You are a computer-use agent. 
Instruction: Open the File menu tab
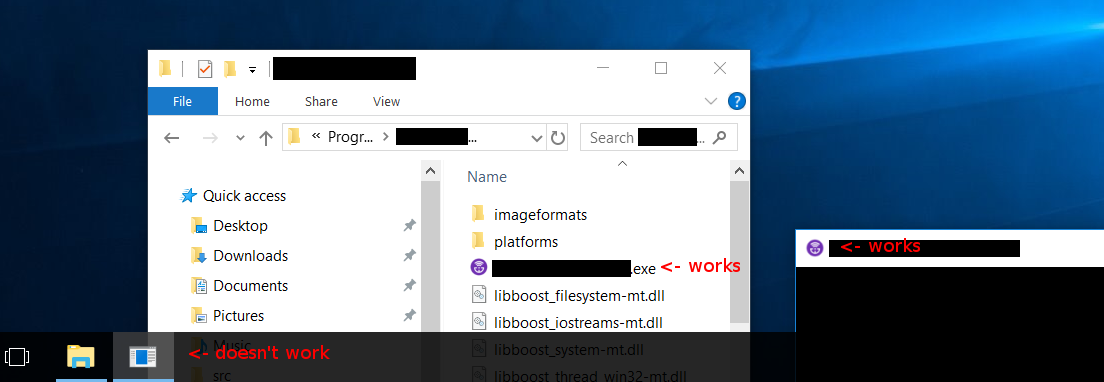pos(182,101)
